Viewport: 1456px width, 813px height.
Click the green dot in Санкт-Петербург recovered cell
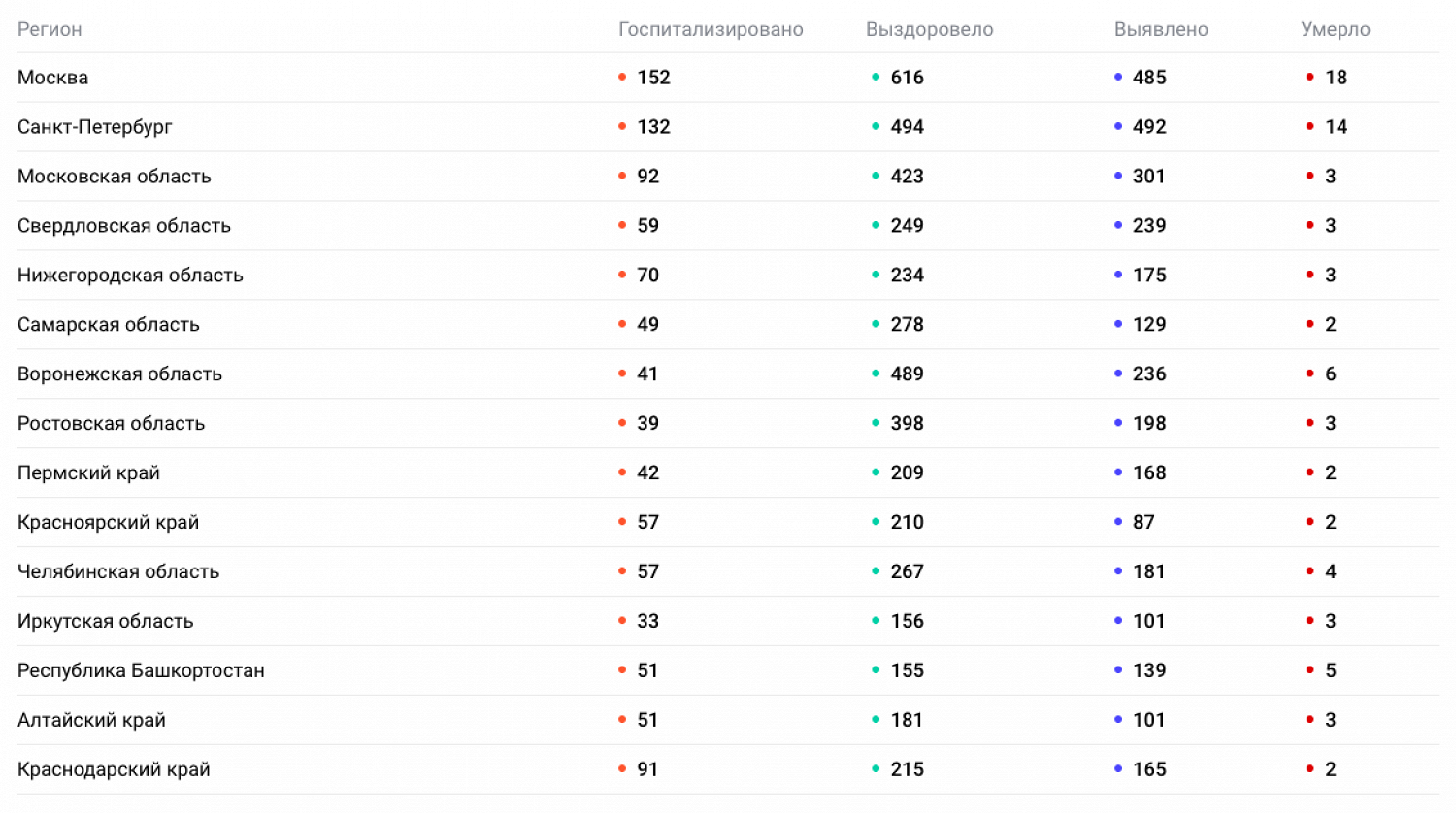[876, 127]
